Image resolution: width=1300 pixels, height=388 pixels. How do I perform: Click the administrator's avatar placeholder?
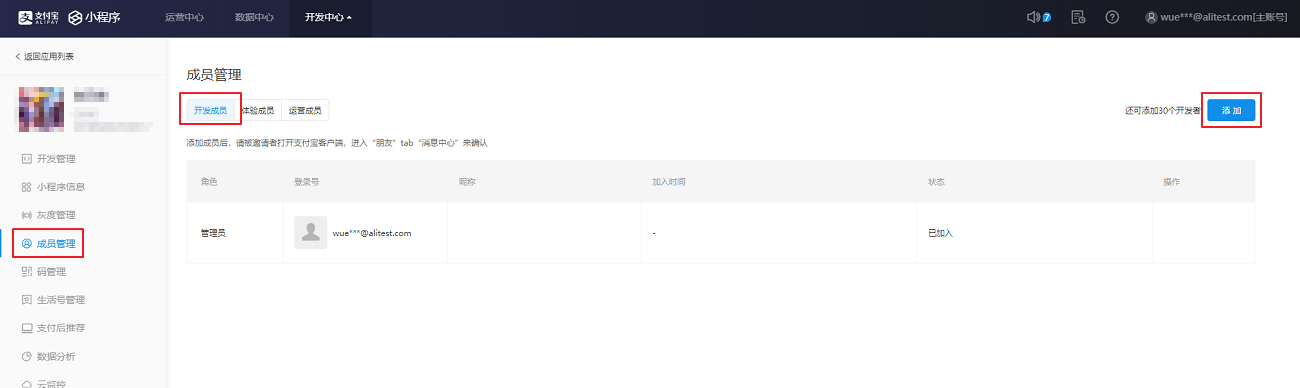pos(311,232)
